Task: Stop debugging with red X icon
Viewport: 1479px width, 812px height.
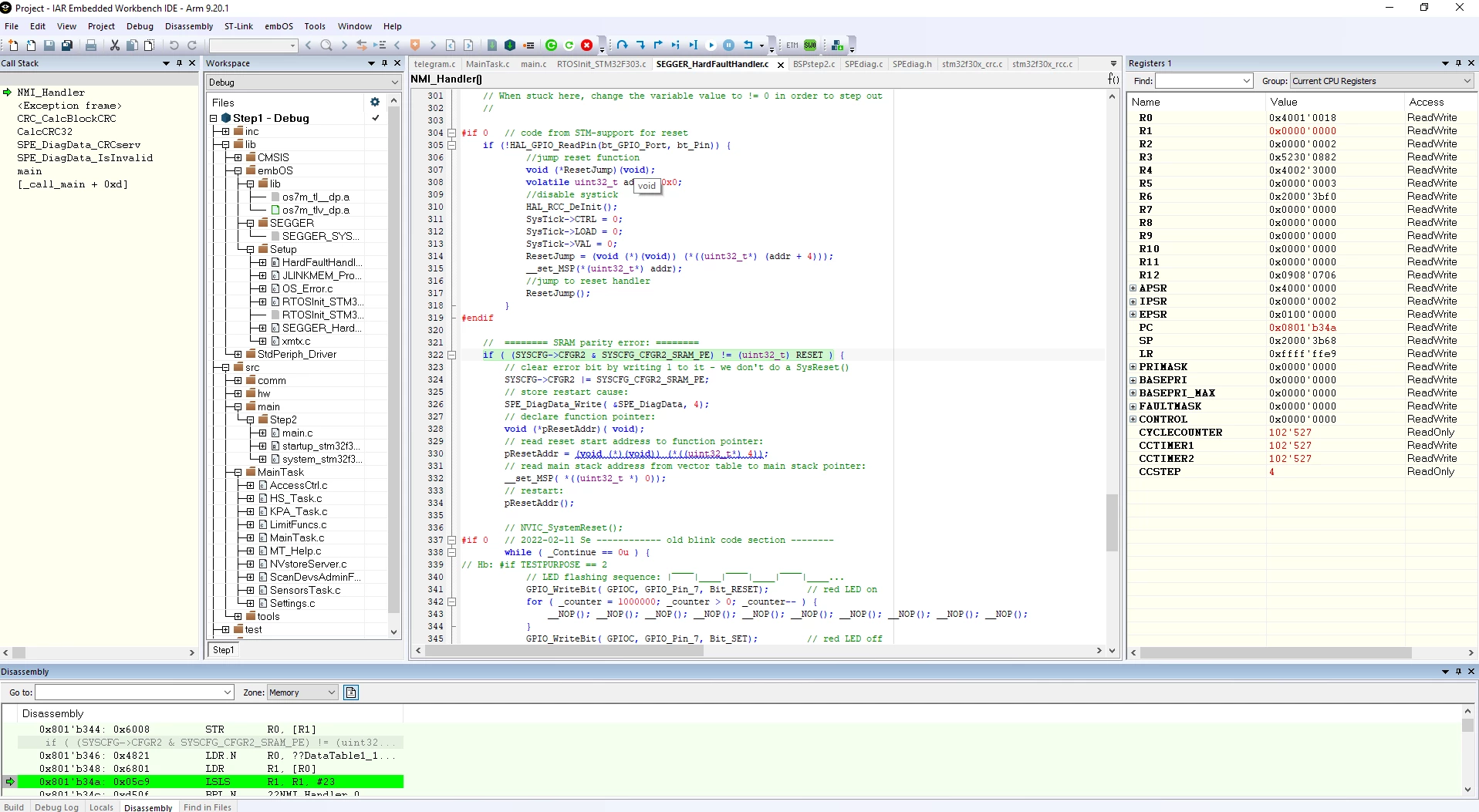Action: coord(586,45)
